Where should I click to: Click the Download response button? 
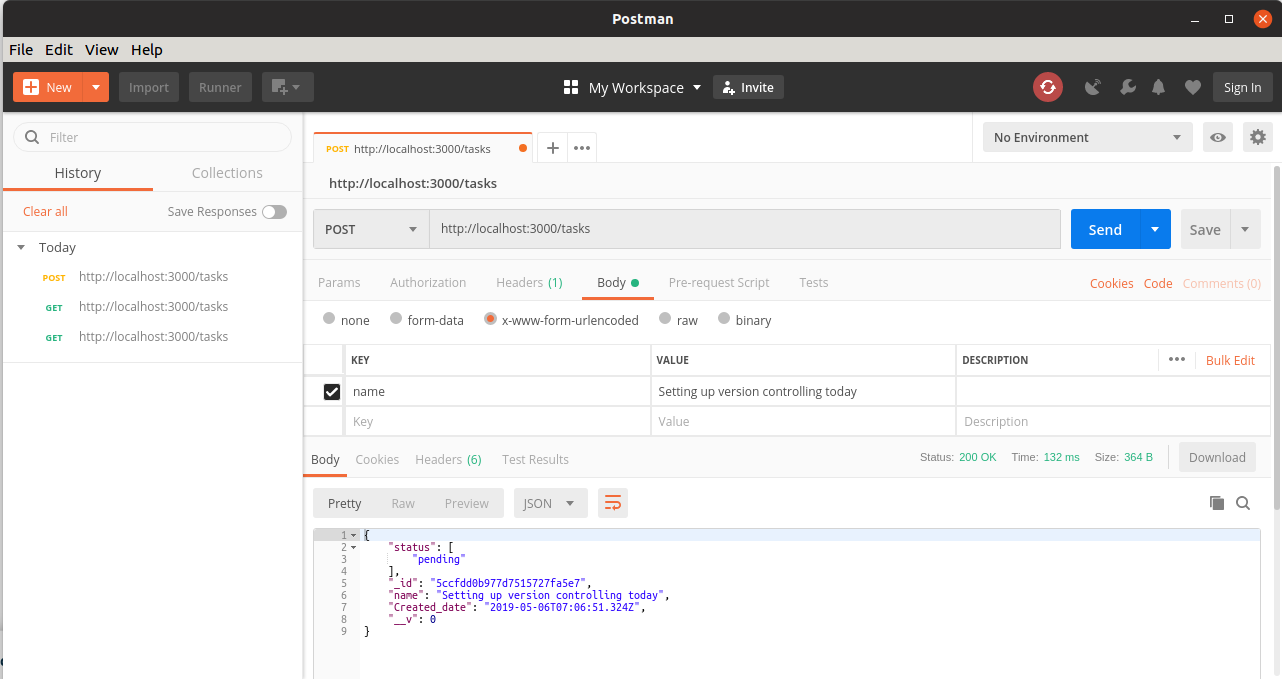click(x=1217, y=457)
